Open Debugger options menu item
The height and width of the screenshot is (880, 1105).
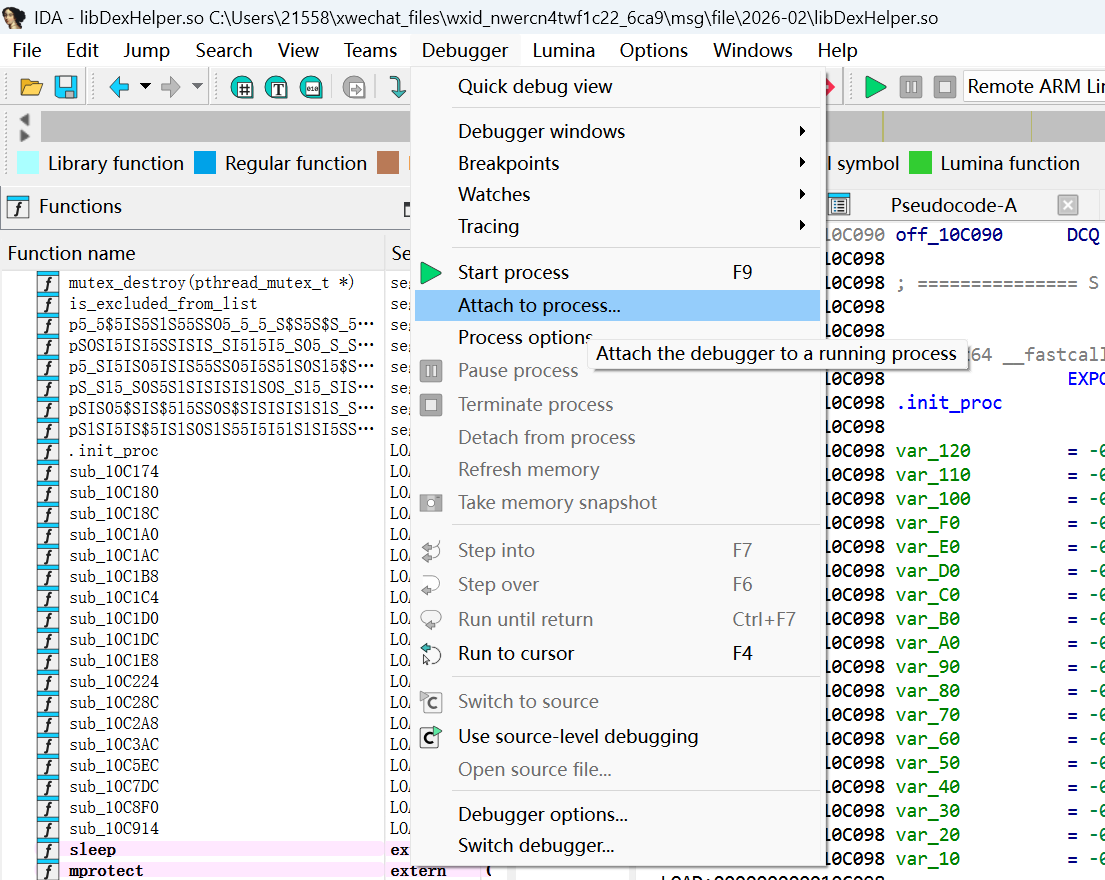[617, 814]
